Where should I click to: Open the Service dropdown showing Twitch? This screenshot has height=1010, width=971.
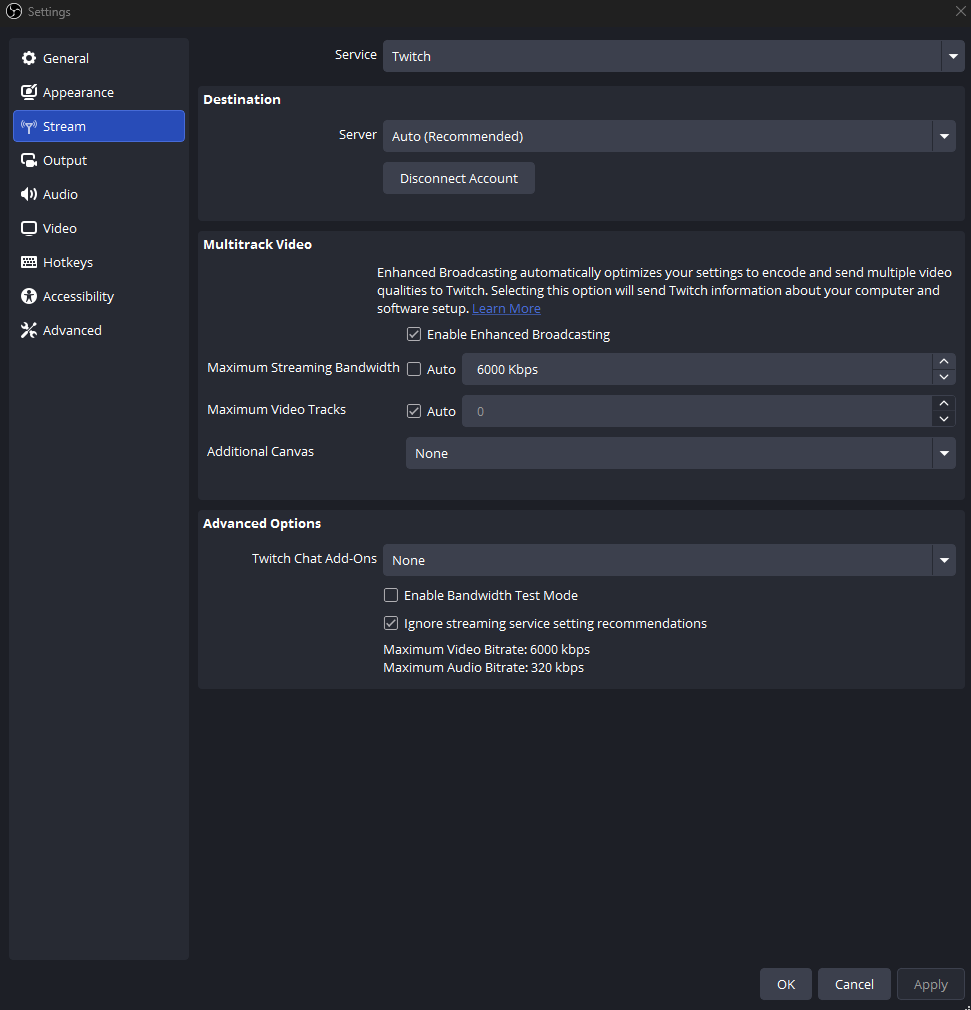[x=669, y=56]
